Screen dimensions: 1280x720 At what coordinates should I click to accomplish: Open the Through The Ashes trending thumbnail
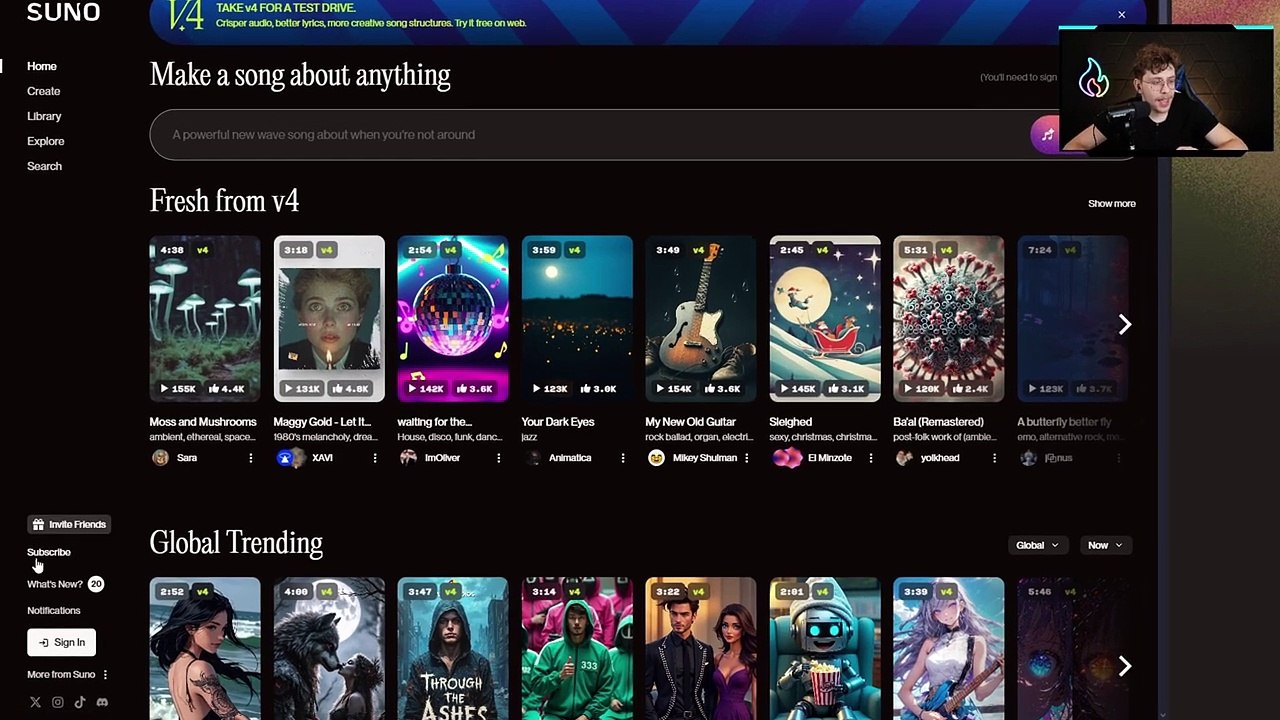[453, 649]
